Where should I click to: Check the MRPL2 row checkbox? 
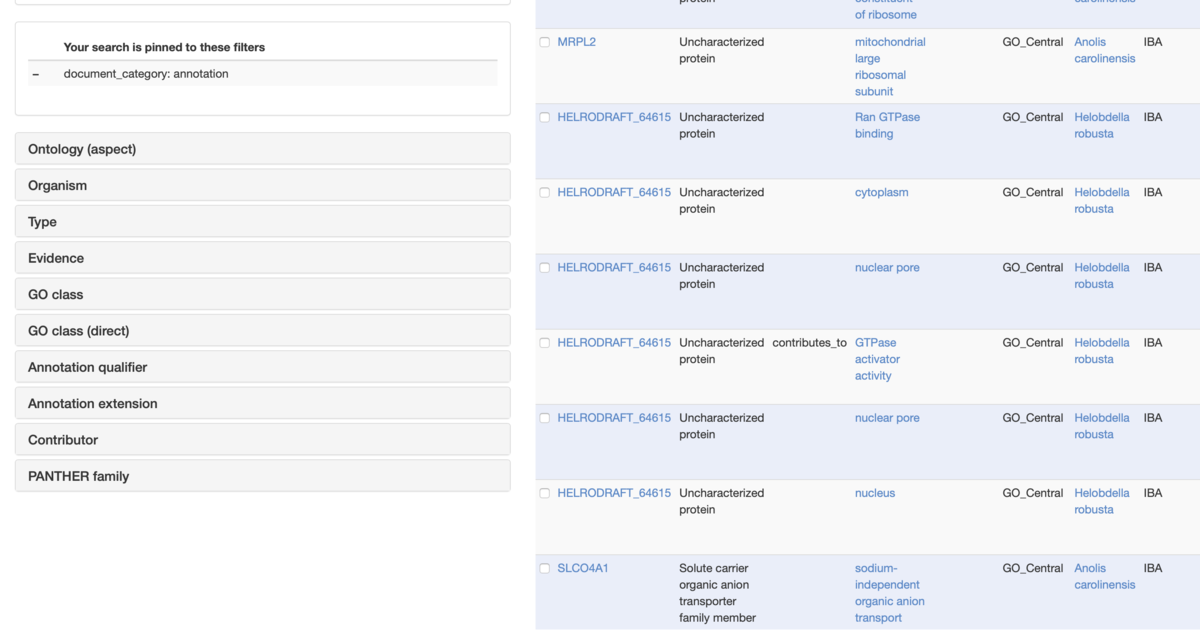point(545,42)
